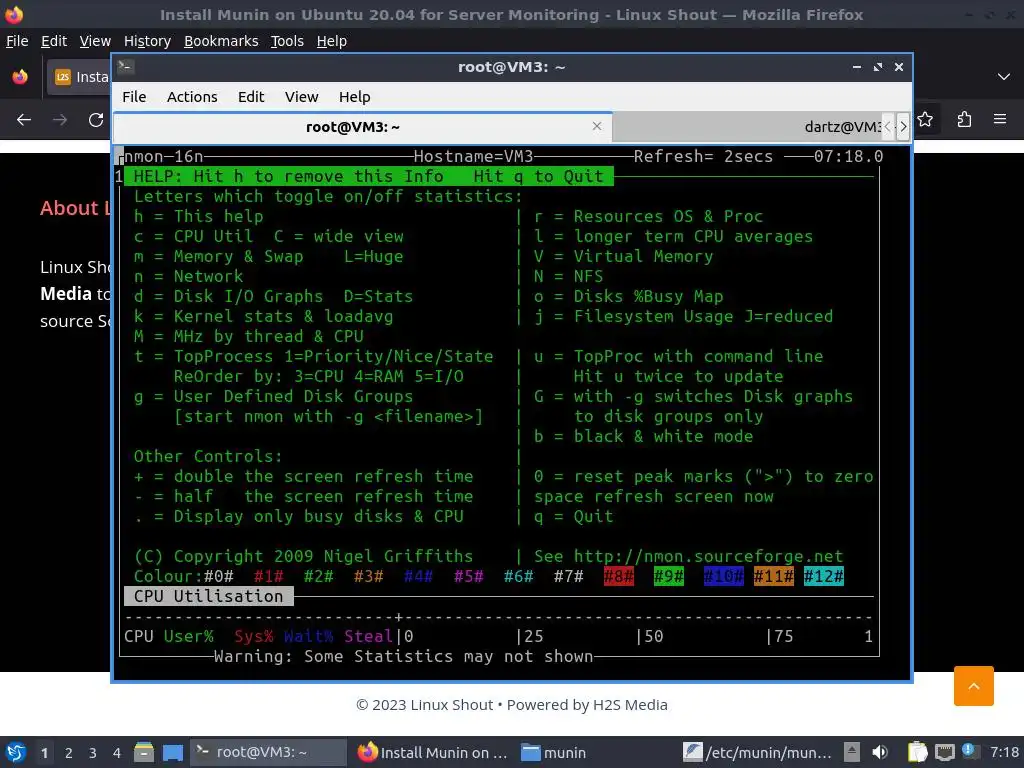Go back in Firefox
This screenshot has width=1024, height=768.
point(24,120)
